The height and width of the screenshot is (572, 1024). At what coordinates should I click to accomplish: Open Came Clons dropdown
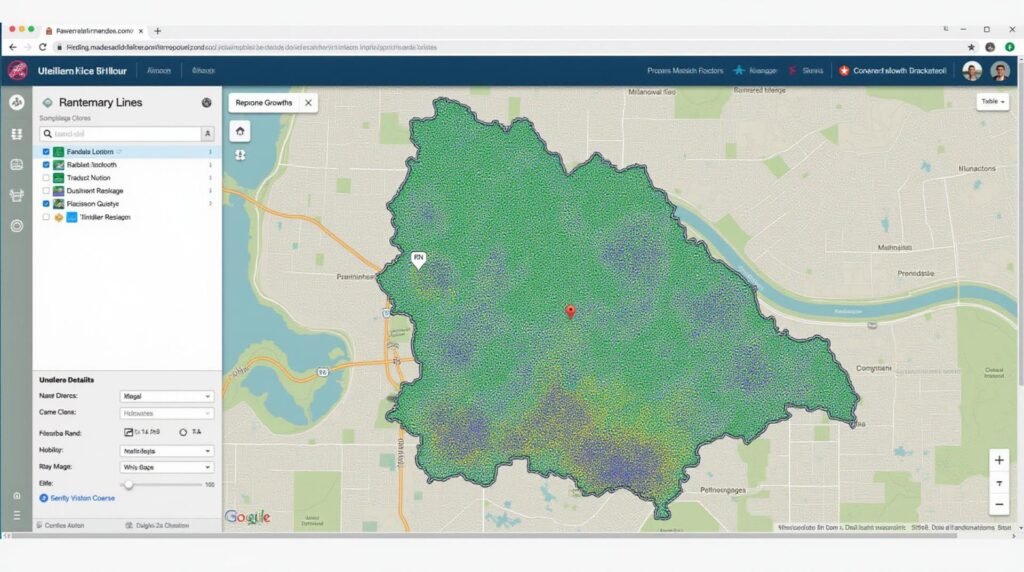pyautogui.click(x=167, y=413)
